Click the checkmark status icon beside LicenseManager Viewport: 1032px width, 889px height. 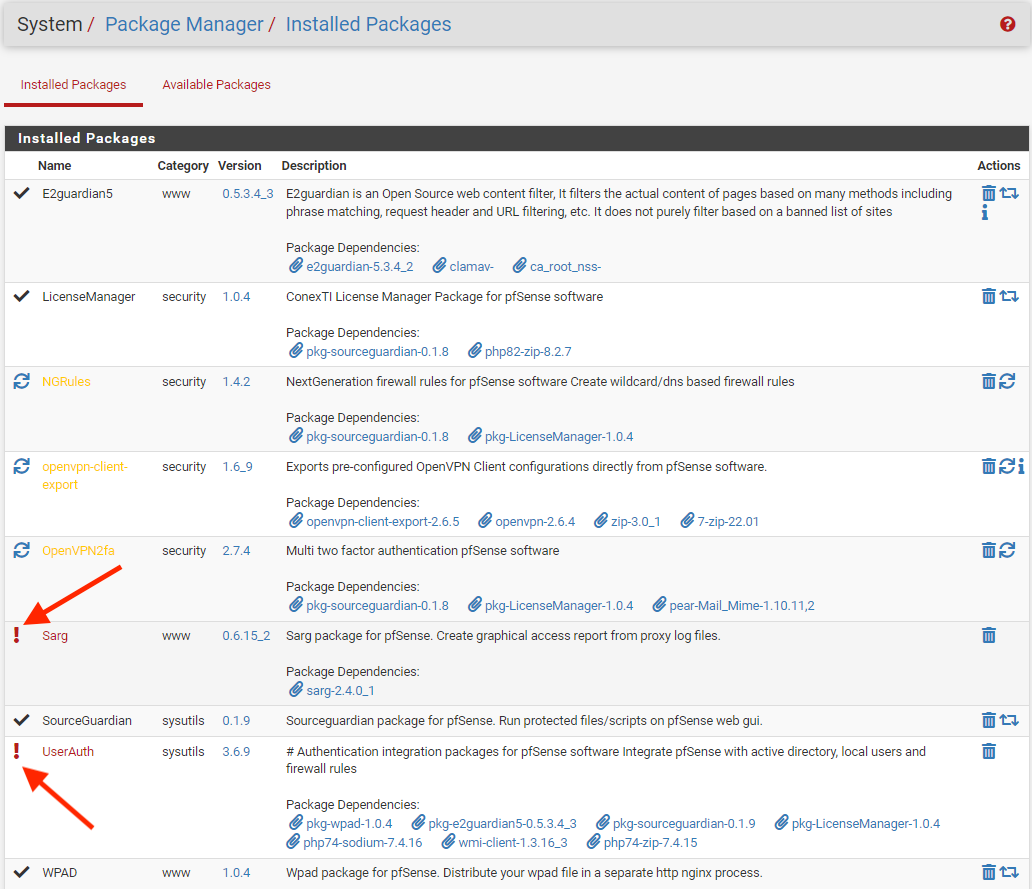click(x=22, y=296)
